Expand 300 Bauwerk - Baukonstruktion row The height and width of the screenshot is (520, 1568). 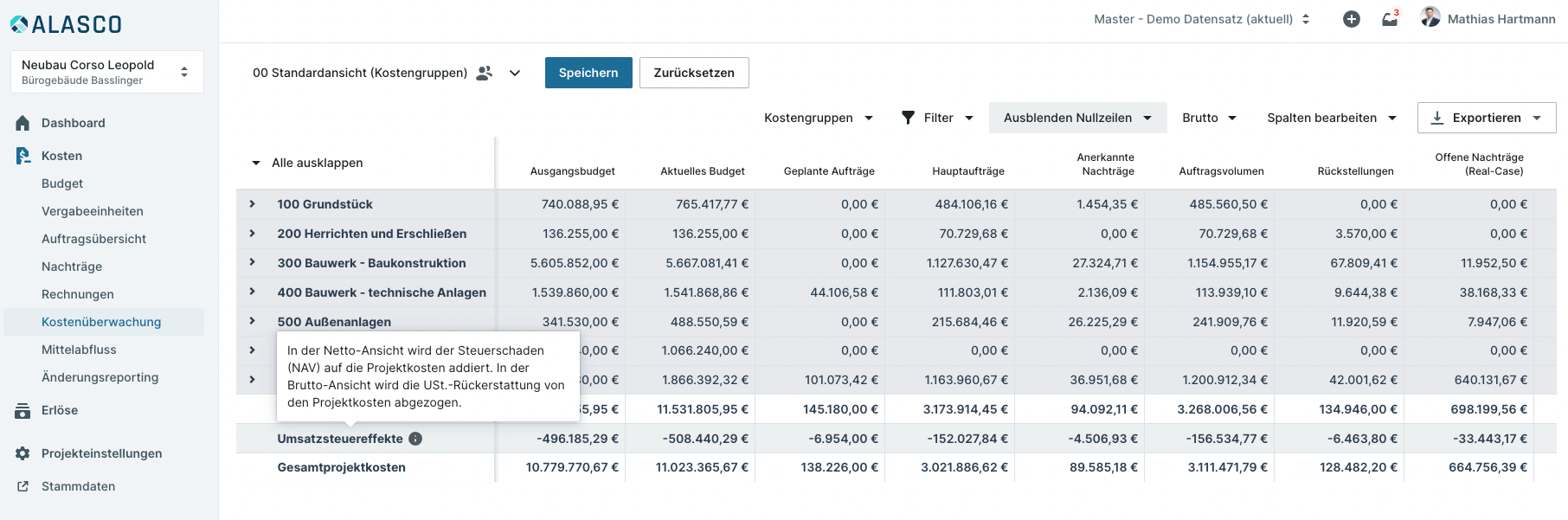point(252,262)
